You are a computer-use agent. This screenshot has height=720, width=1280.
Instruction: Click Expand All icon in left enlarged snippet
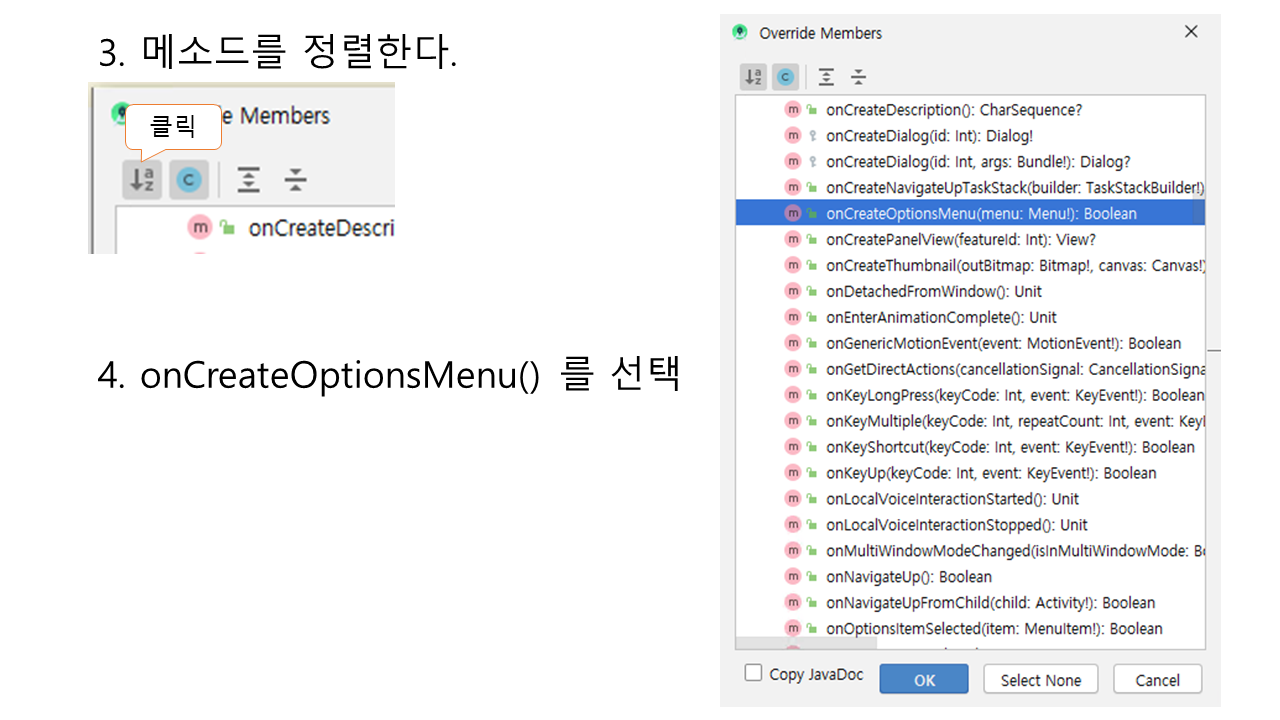coord(248,180)
